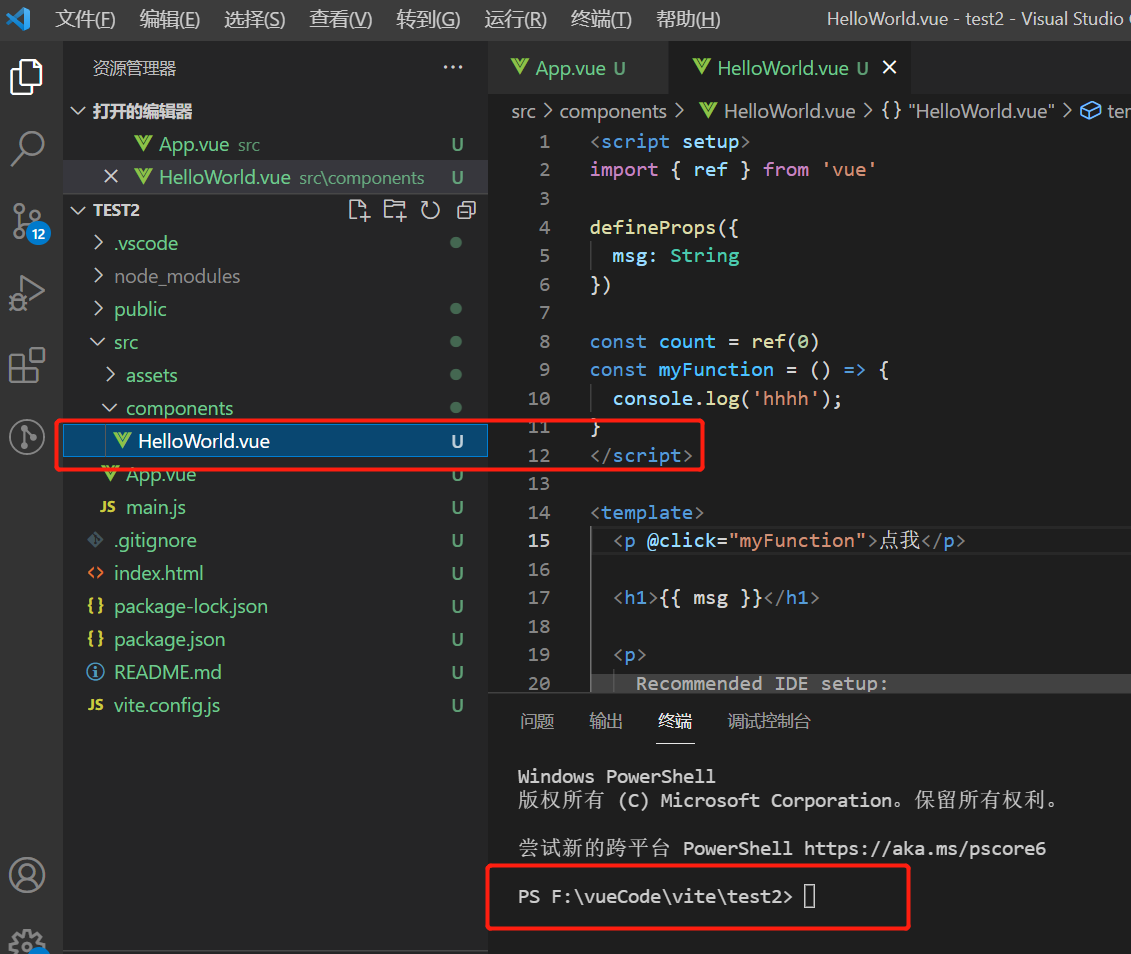Viewport: 1131px width, 954px height.
Task: Click line number 8 in editor gutter
Action: tap(545, 342)
